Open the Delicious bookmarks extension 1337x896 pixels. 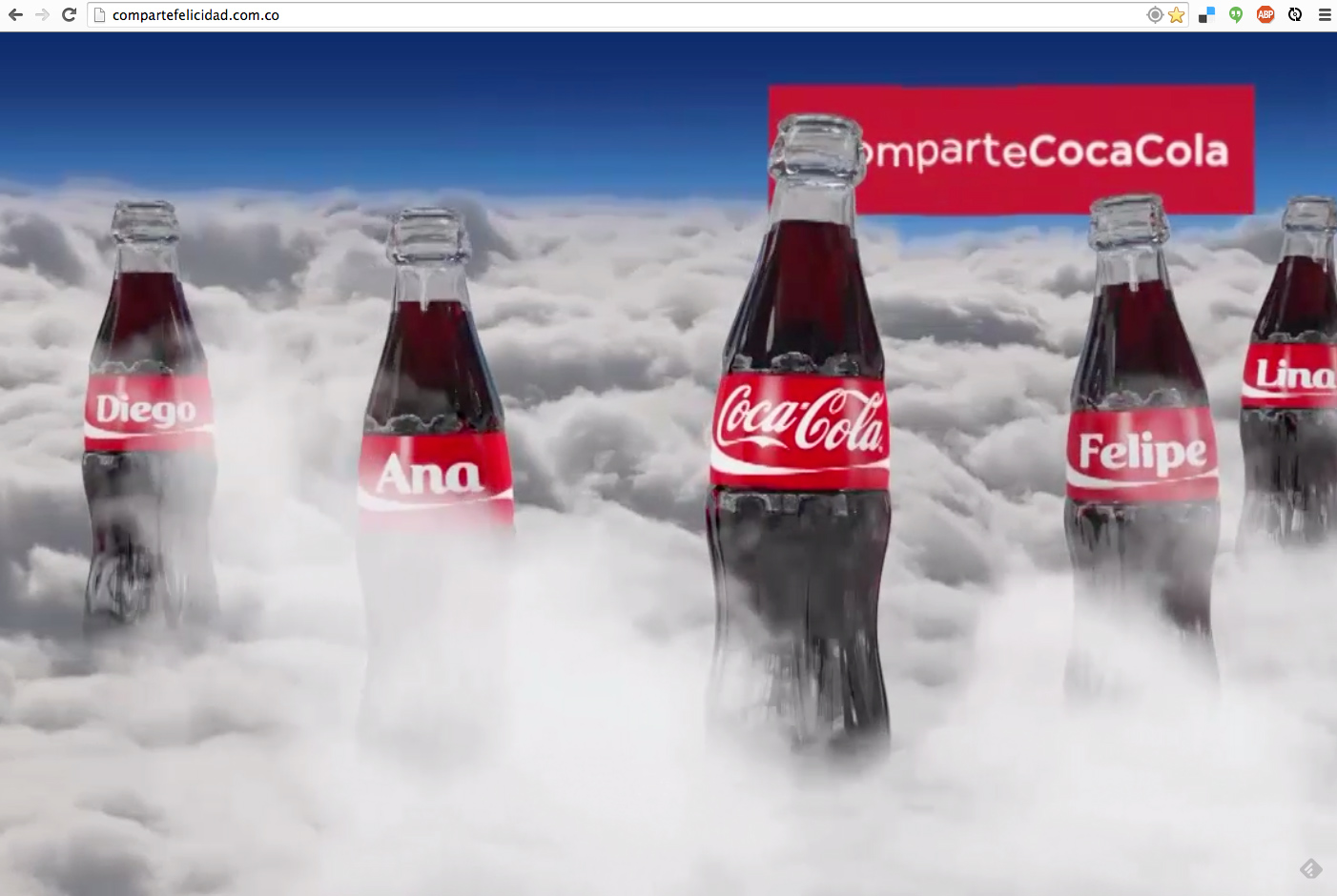pyautogui.click(x=1206, y=14)
